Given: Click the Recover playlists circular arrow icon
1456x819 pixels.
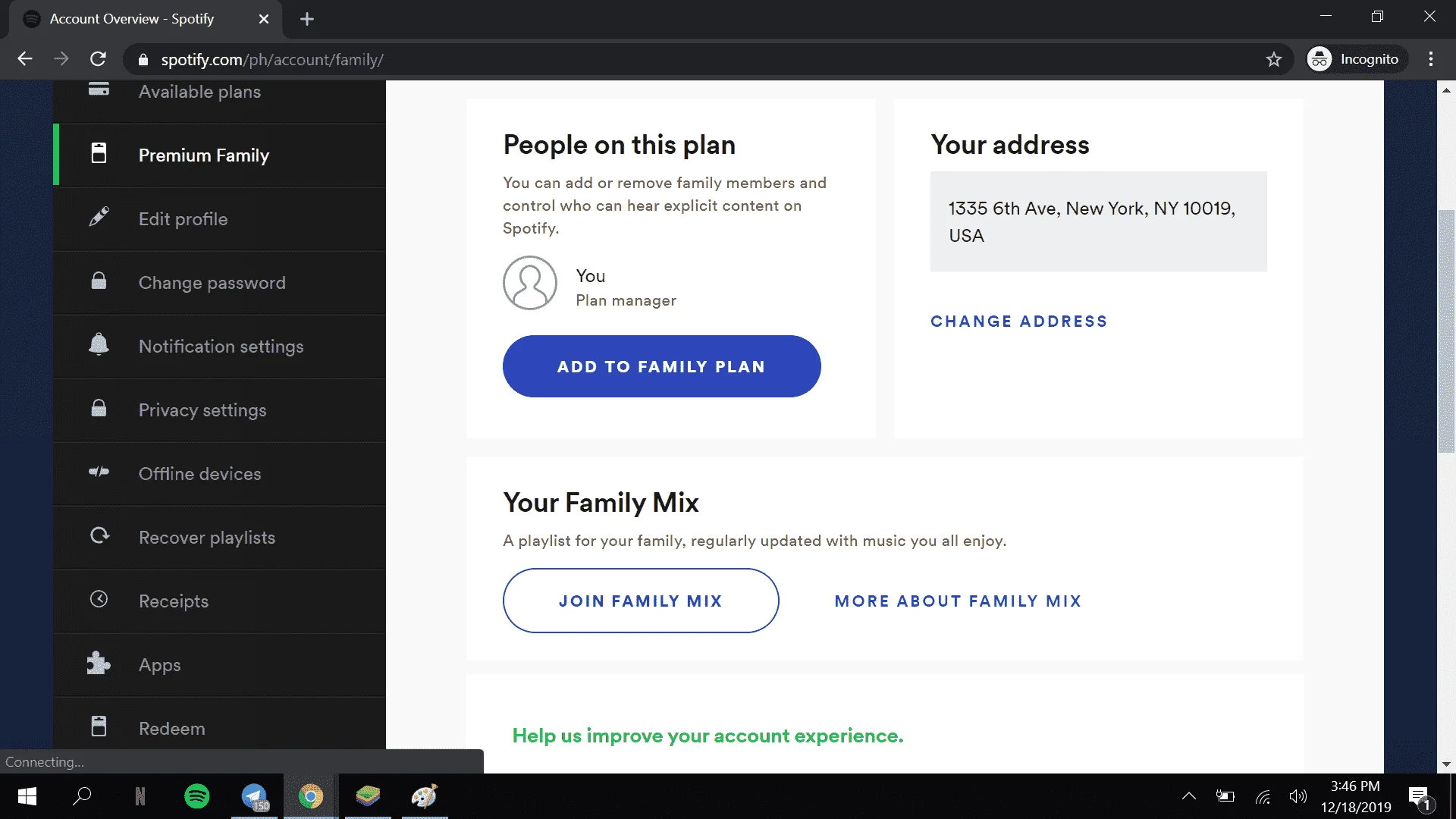Looking at the screenshot, I should tap(99, 535).
